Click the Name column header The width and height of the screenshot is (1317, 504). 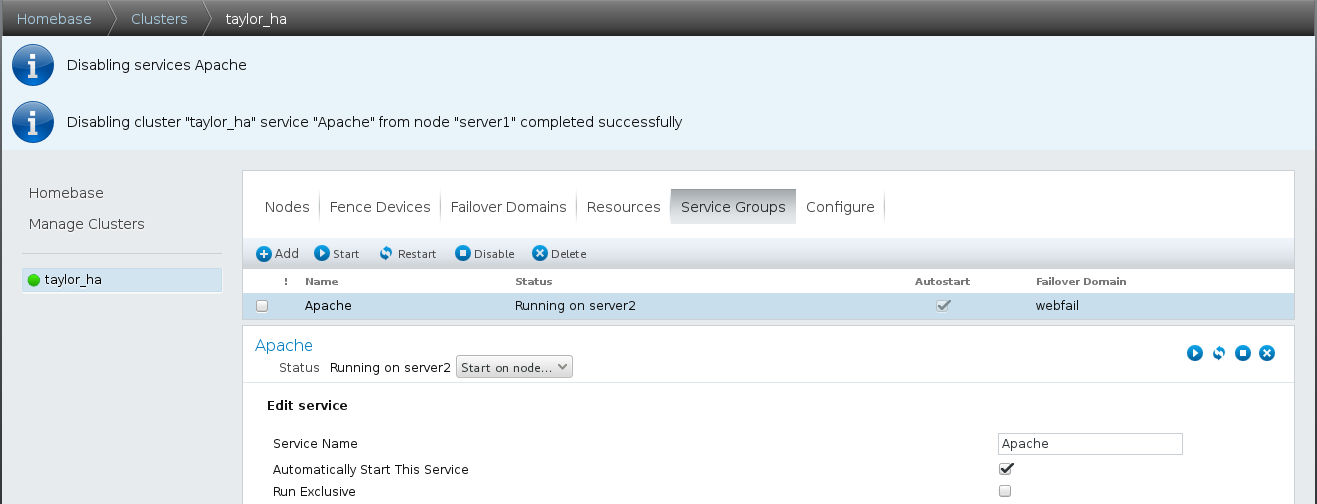[x=321, y=282]
